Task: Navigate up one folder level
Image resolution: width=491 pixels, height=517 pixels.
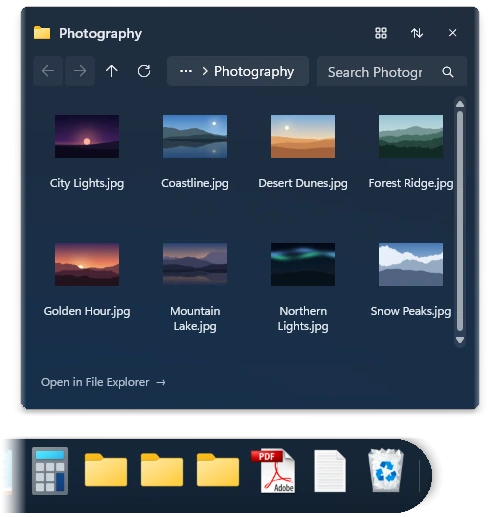Action: pyautogui.click(x=112, y=71)
